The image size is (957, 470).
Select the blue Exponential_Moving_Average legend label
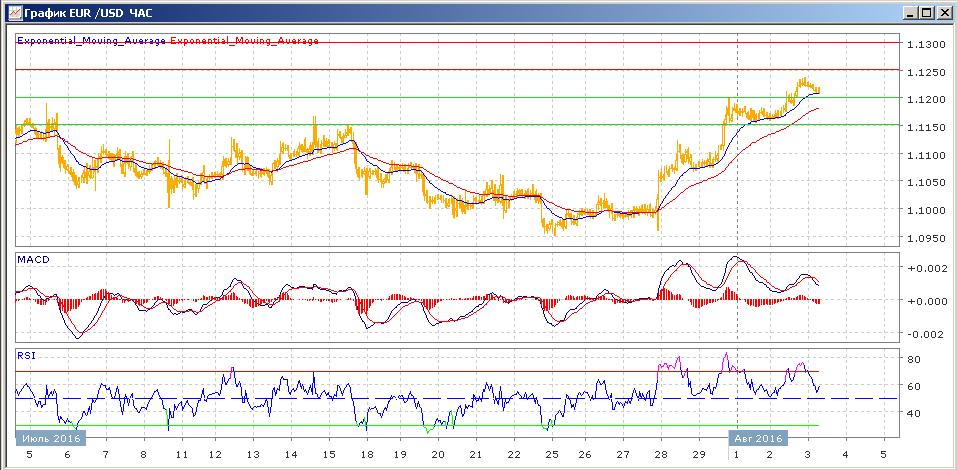[92, 41]
